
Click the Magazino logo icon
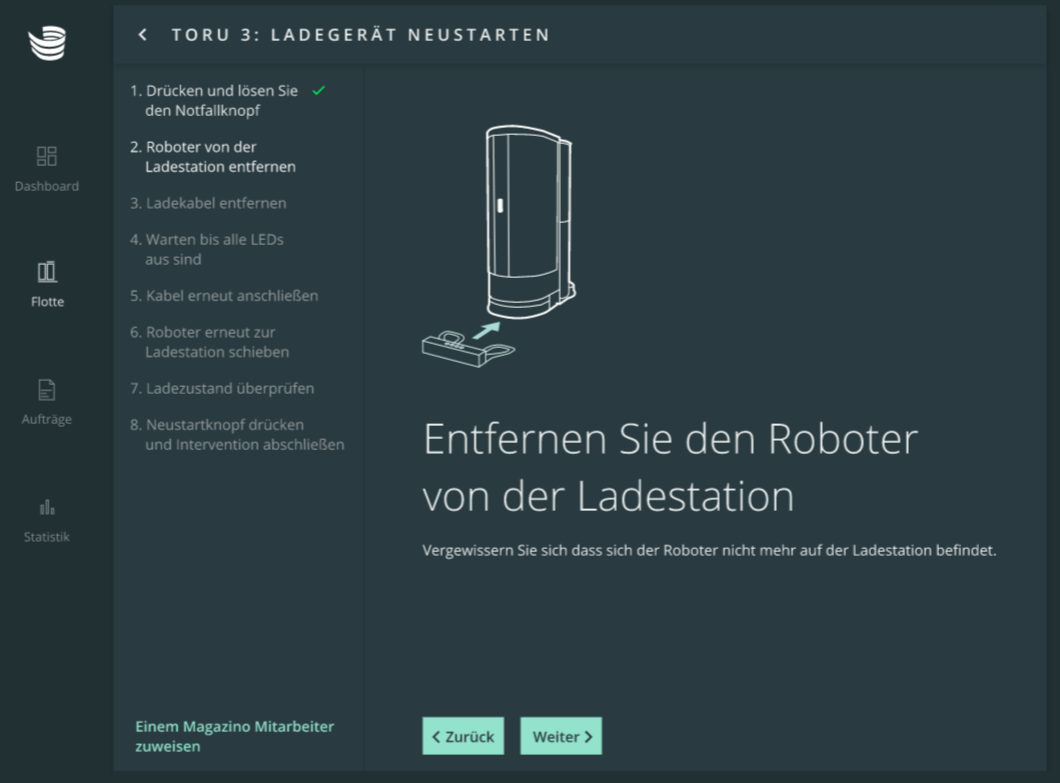tap(47, 43)
